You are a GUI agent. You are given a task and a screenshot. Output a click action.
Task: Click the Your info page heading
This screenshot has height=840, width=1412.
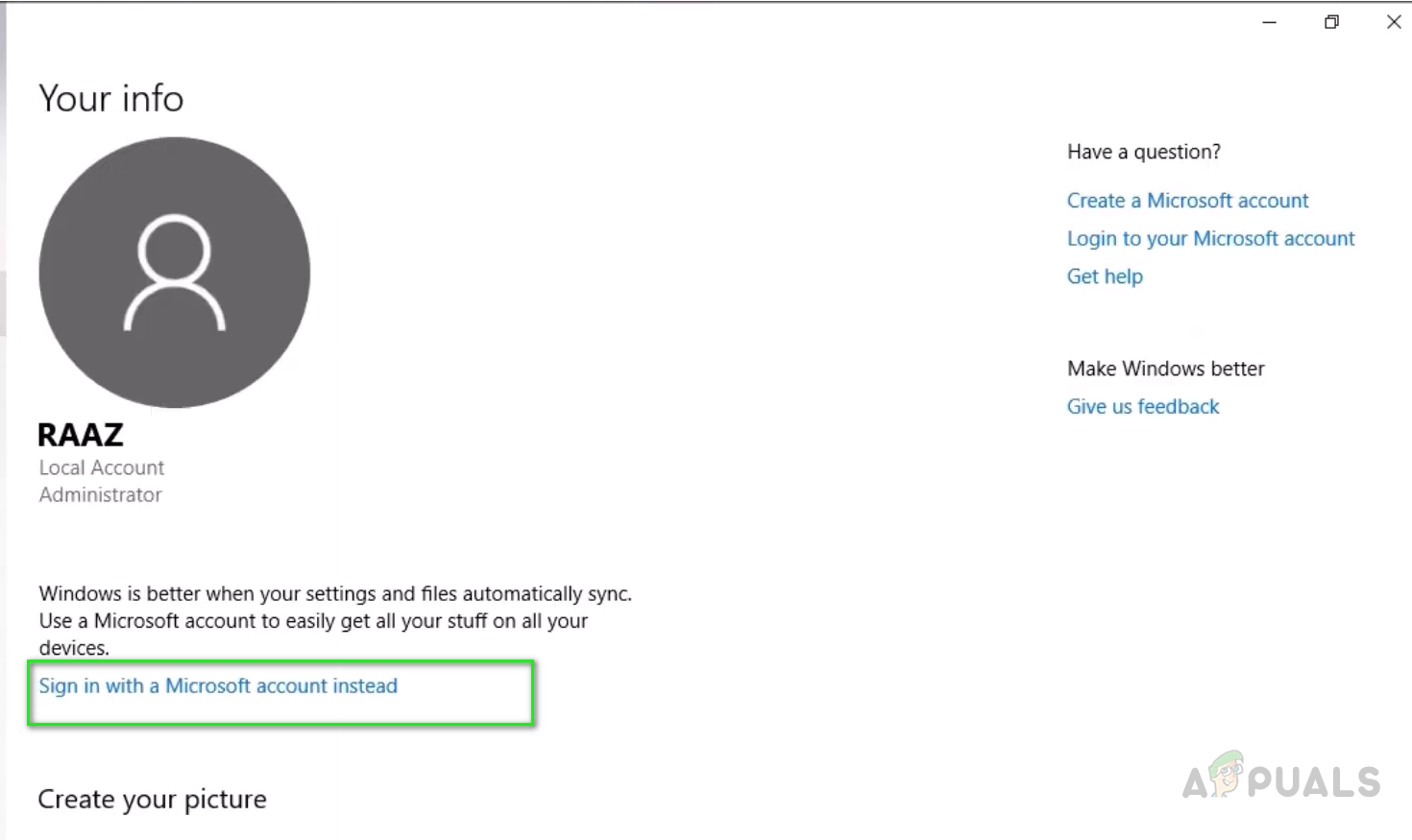(111, 99)
